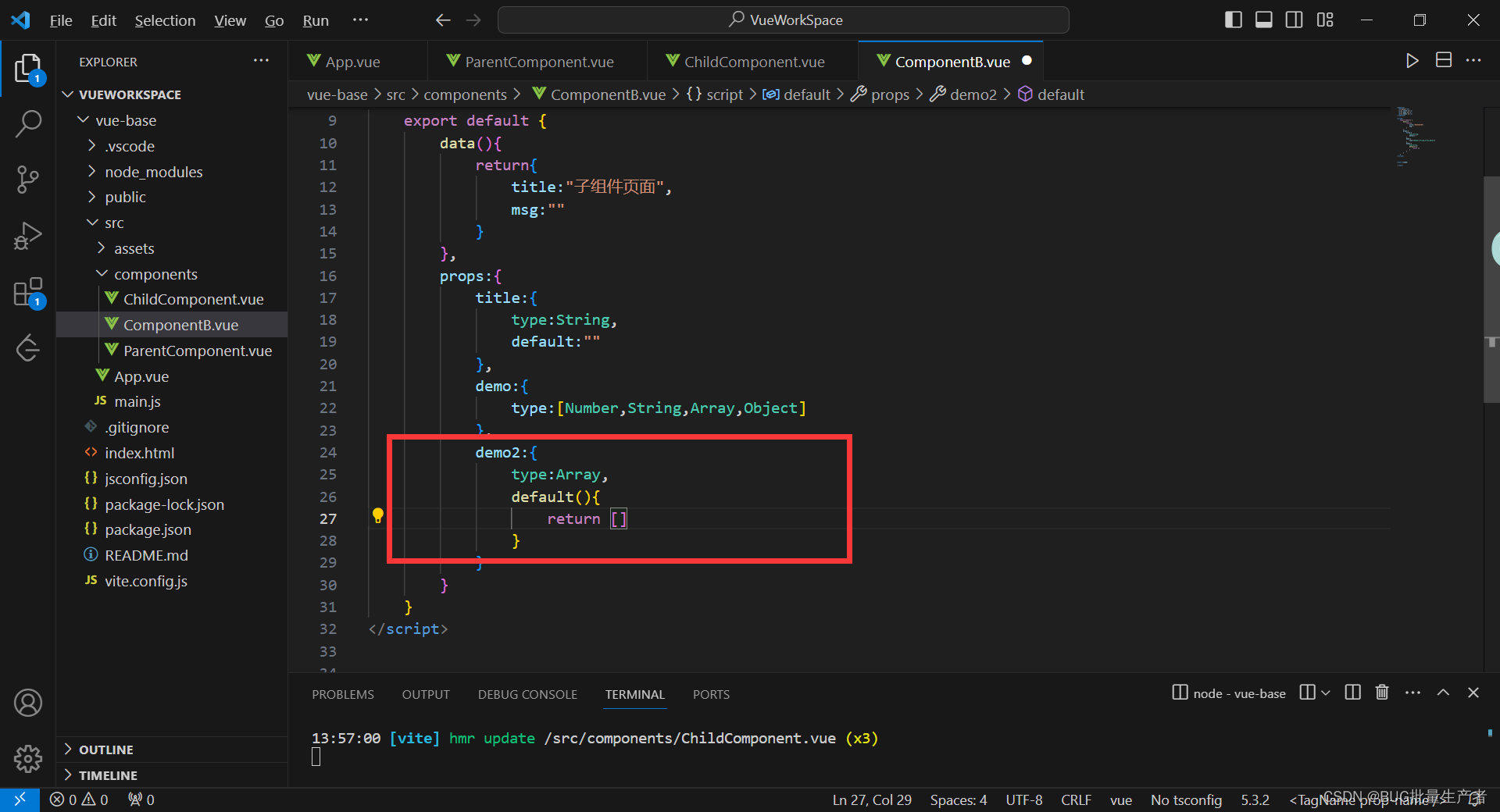The height and width of the screenshot is (812, 1500).
Task: Show errors and warnings in status bar
Action: tap(79, 800)
